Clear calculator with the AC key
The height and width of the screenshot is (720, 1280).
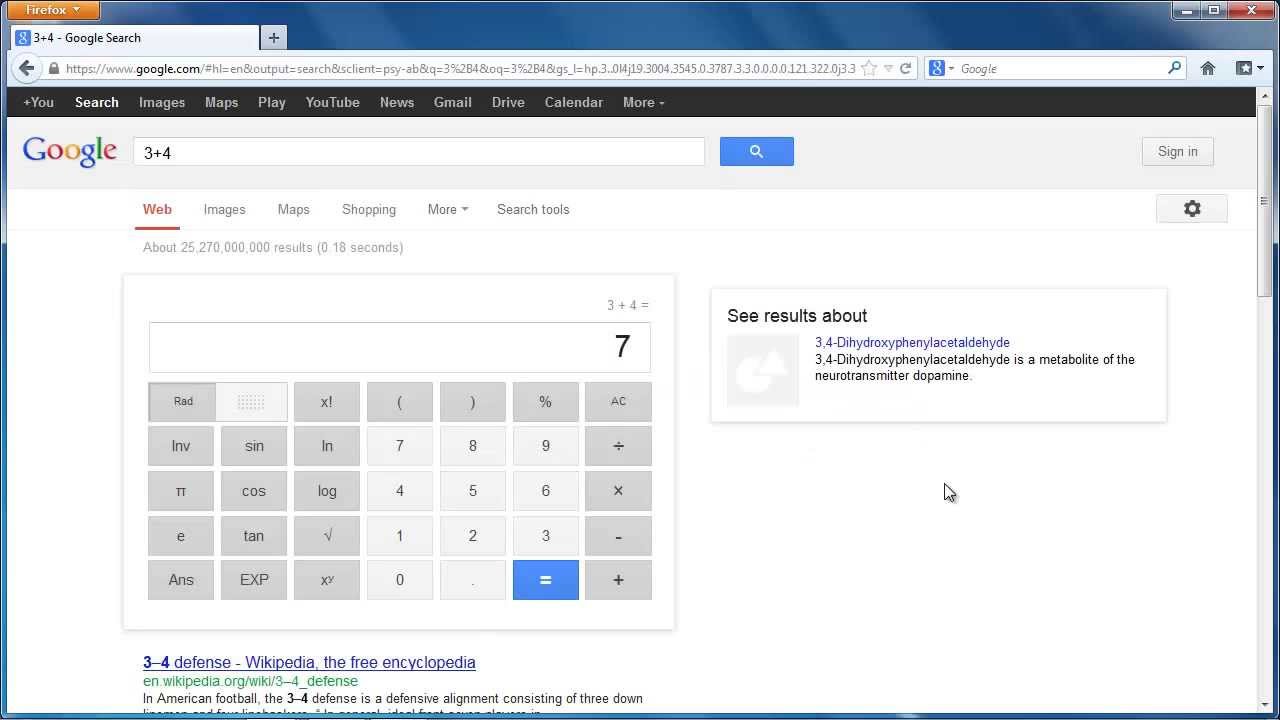pyautogui.click(x=618, y=402)
